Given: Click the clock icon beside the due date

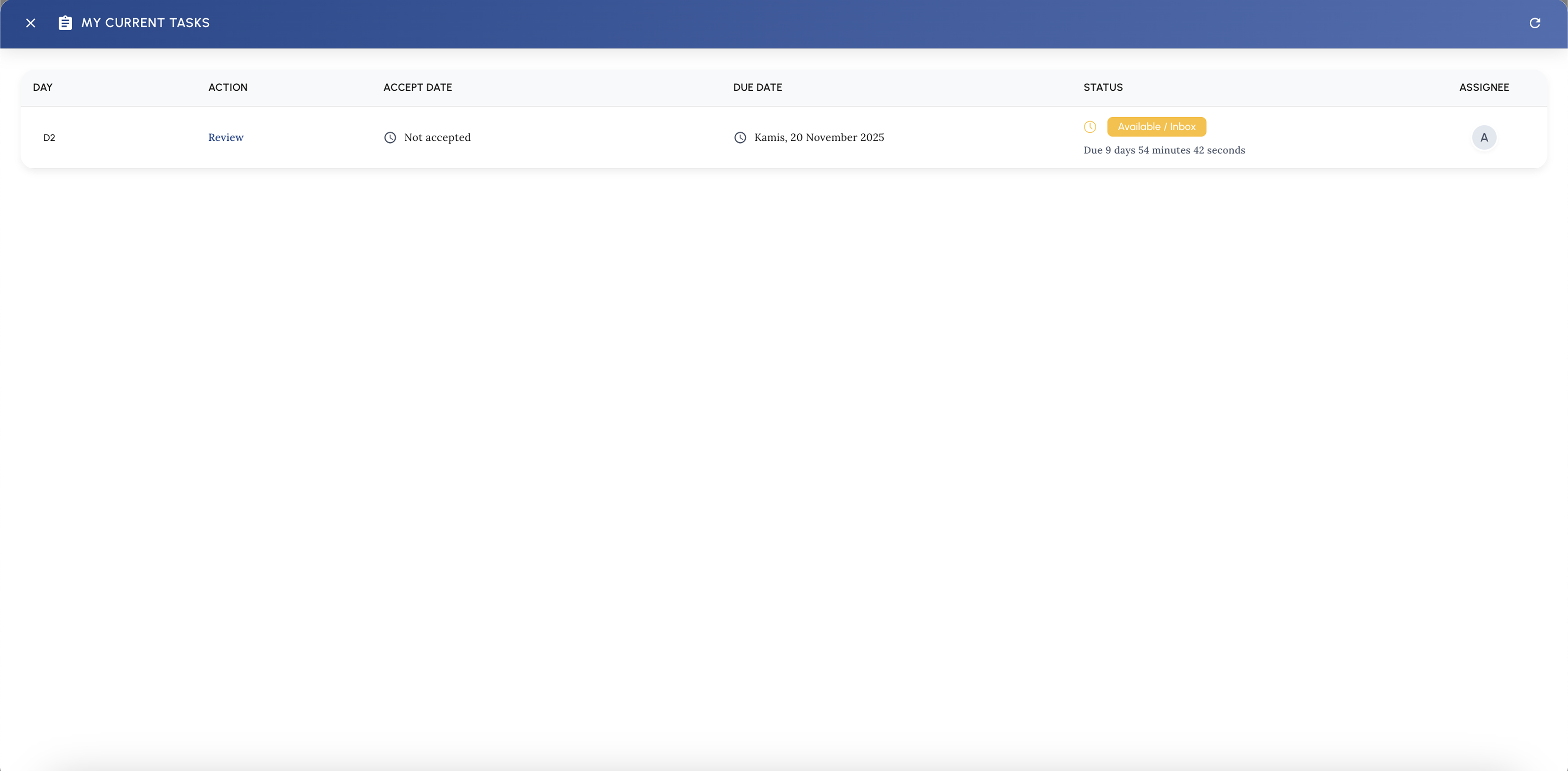Looking at the screenshot, I should point(740,137).
